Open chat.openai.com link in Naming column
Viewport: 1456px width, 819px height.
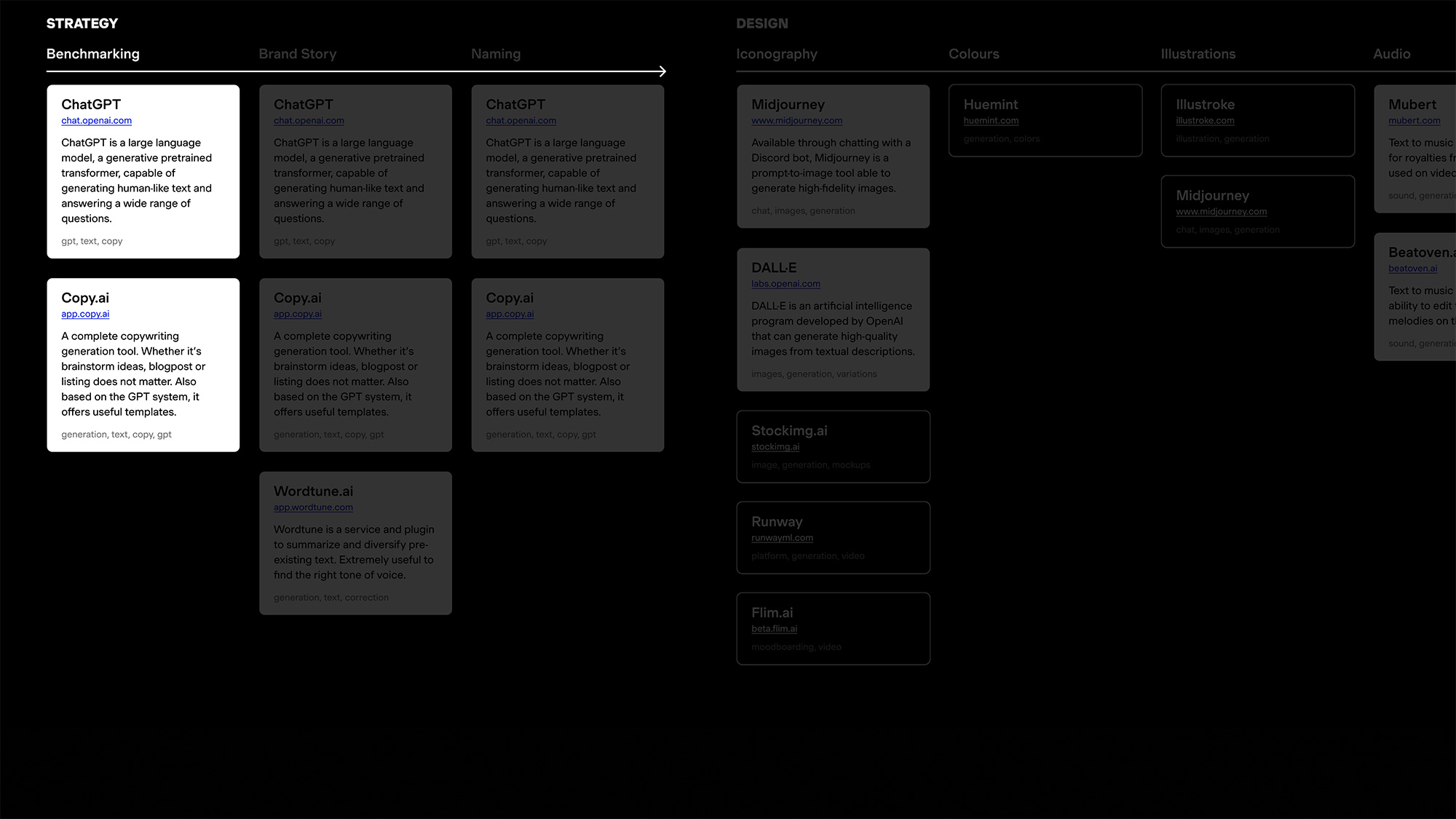tap(521, 121)
